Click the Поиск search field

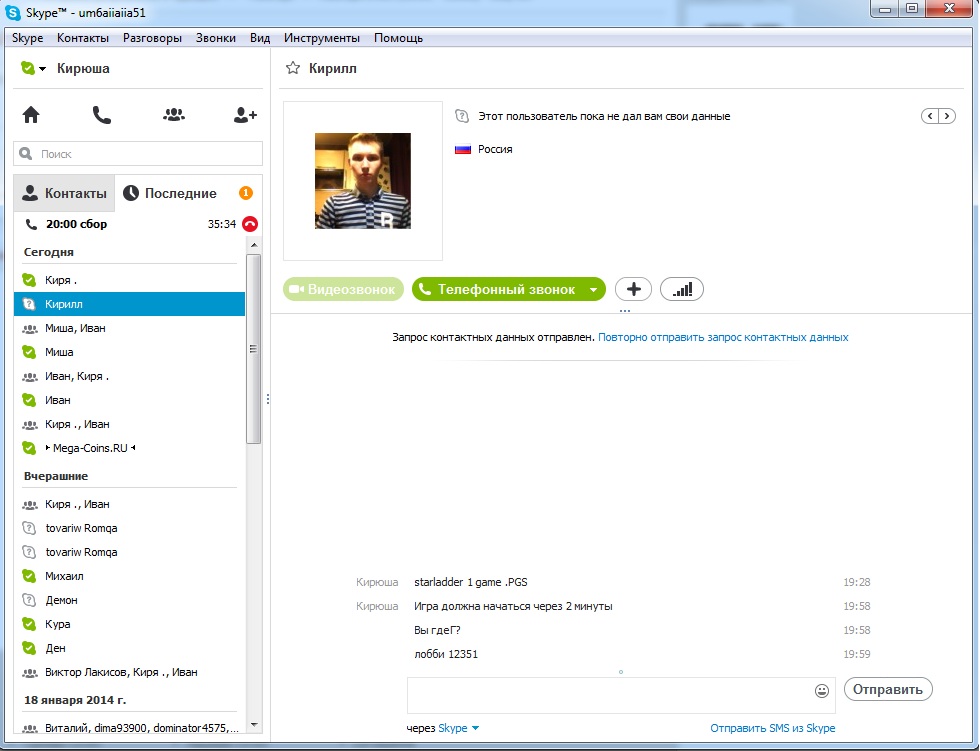tap(138, 154)
